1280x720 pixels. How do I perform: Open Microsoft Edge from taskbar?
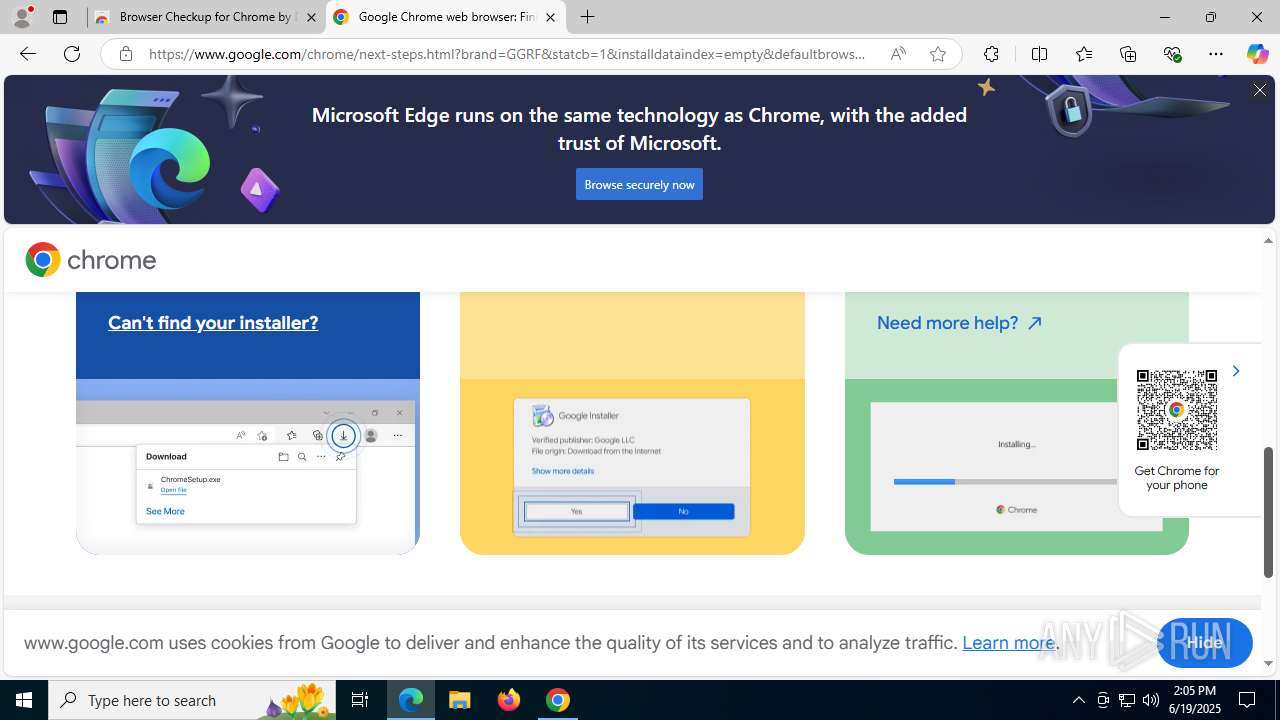coord(411,700)
